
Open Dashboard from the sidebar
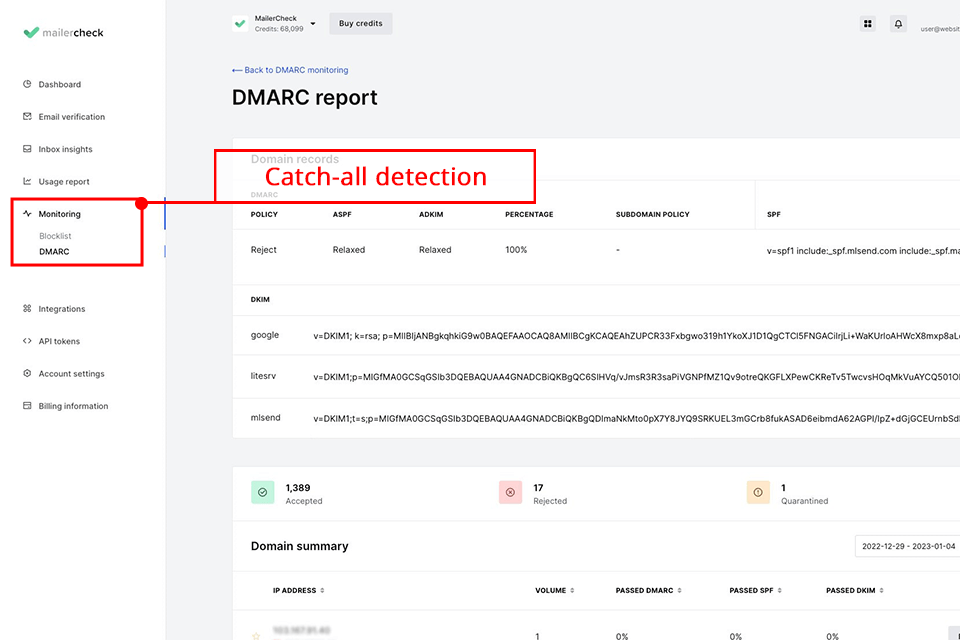tap(59, 85)
